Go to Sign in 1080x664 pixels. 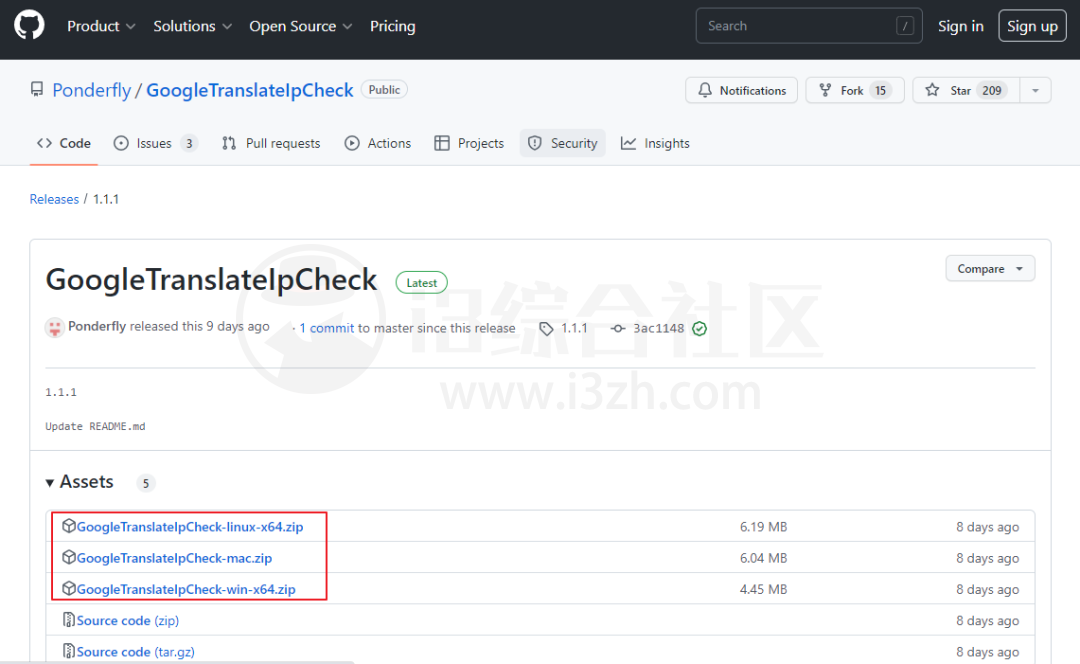click(960, 26)
